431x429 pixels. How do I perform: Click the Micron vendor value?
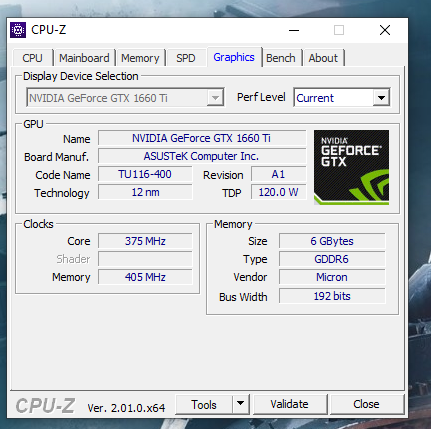pos(332,277)
